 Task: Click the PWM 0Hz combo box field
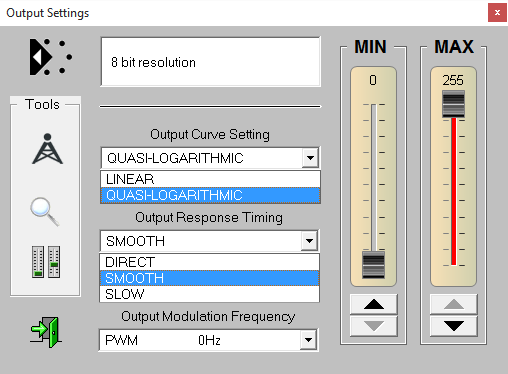209,340
